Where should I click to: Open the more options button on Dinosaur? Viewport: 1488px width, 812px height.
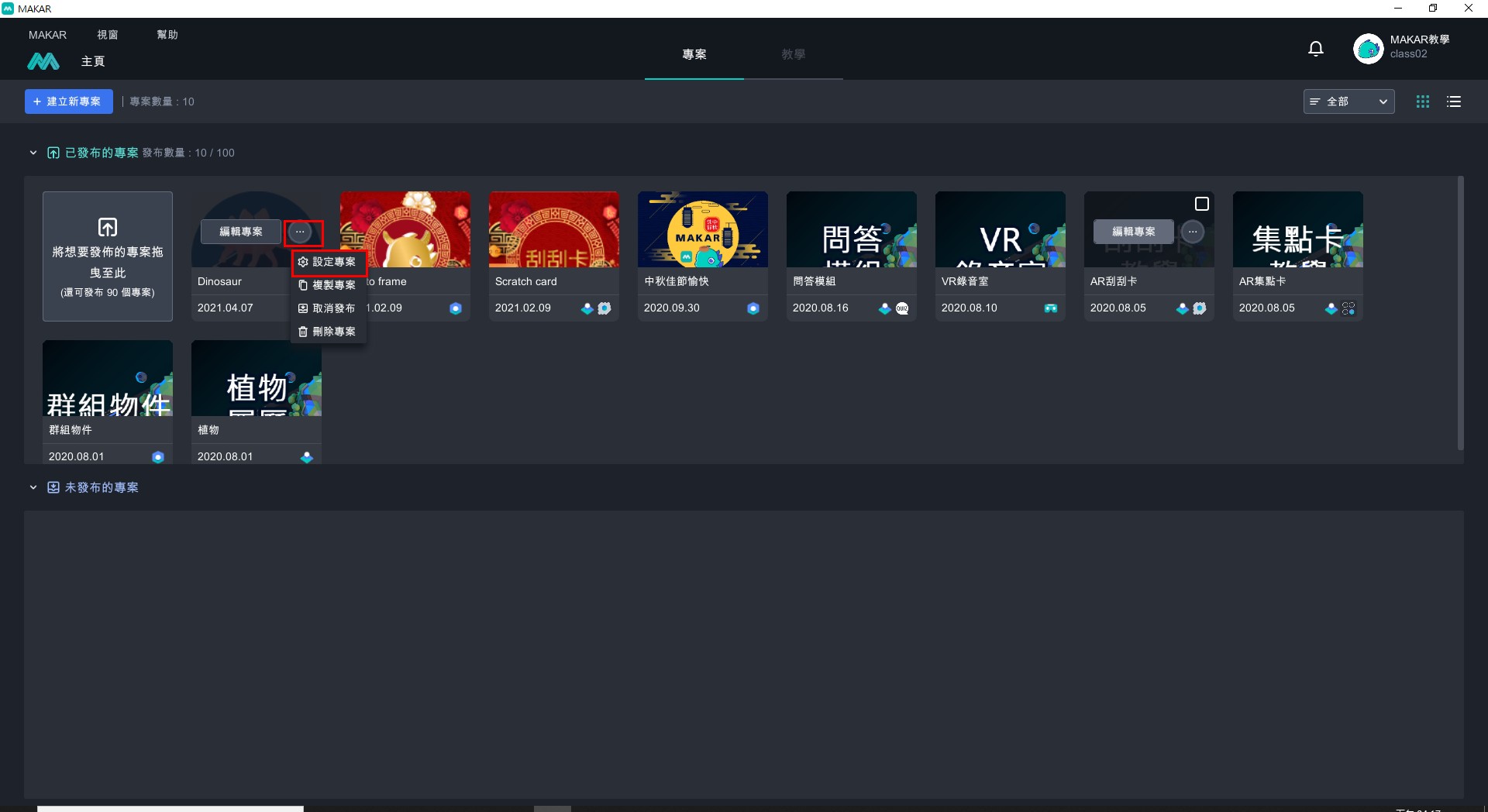coord(300,232)
